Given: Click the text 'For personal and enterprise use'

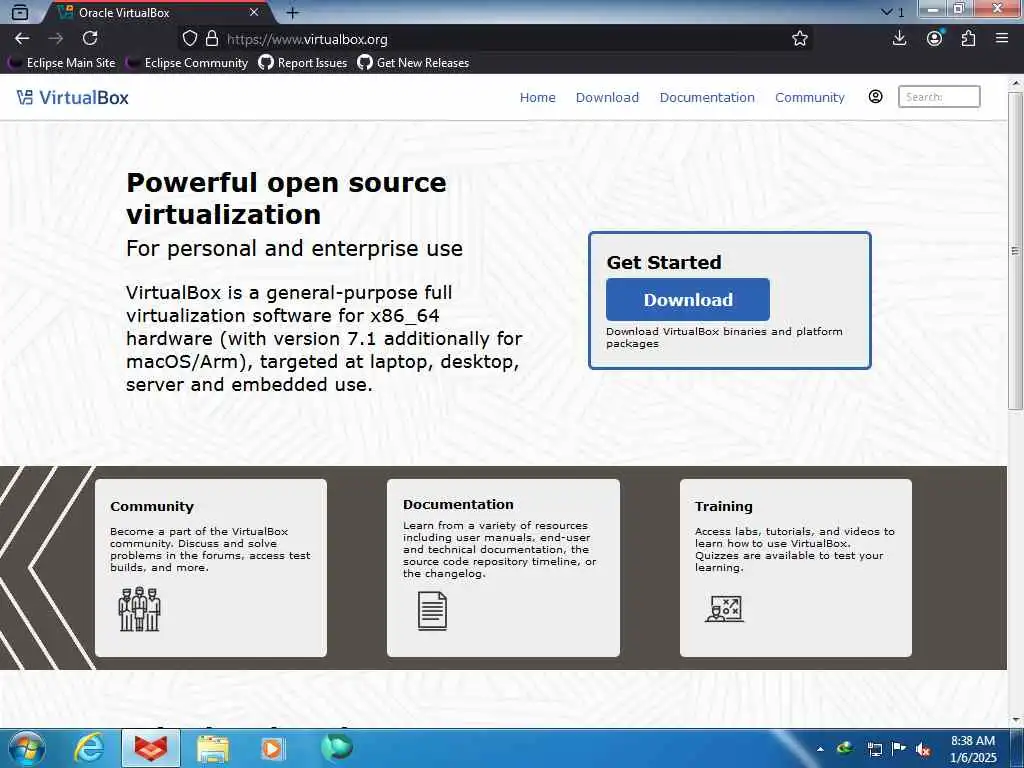Looking at the screenshot, I should coord(295,248).
